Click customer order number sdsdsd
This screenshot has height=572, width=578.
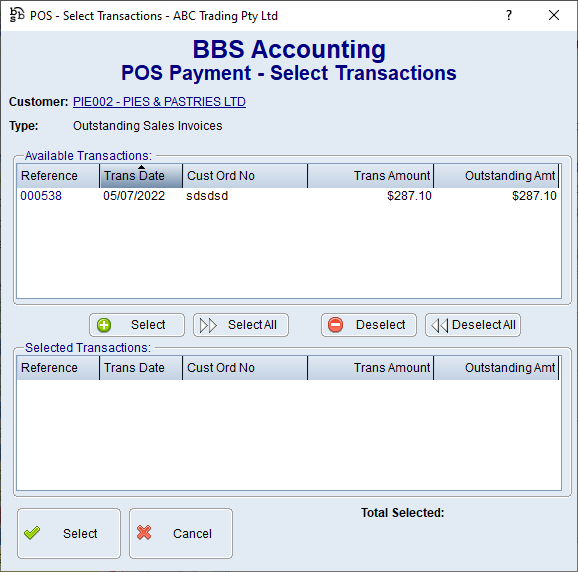(x=207, y=196)
